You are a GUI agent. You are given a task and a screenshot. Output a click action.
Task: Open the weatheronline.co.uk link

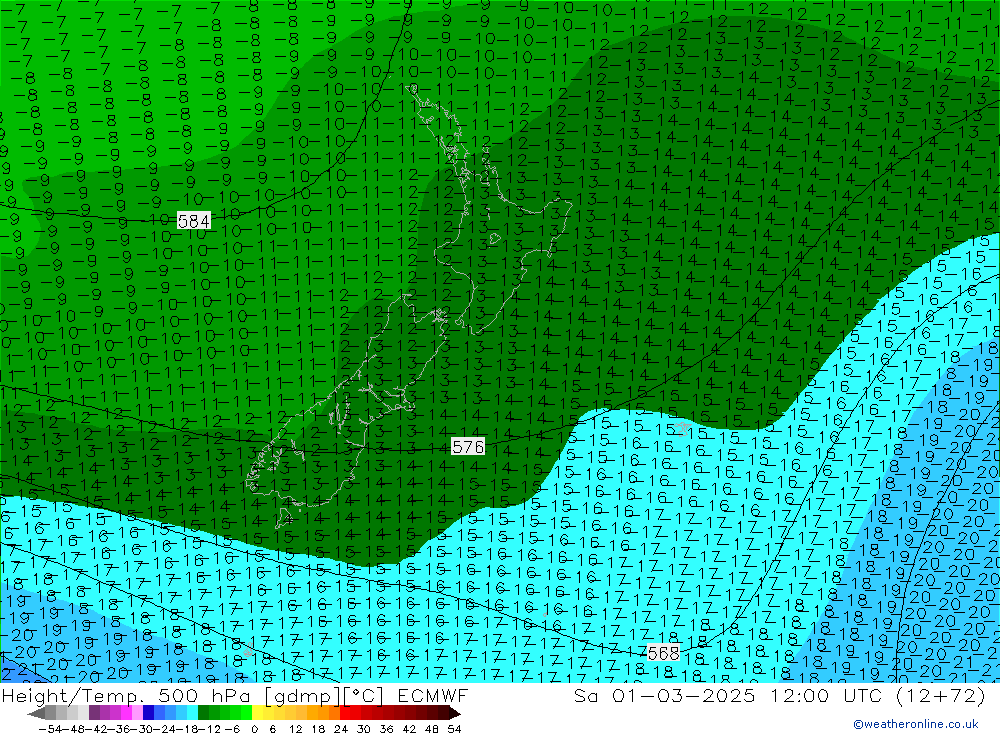(x=916, y=724)
